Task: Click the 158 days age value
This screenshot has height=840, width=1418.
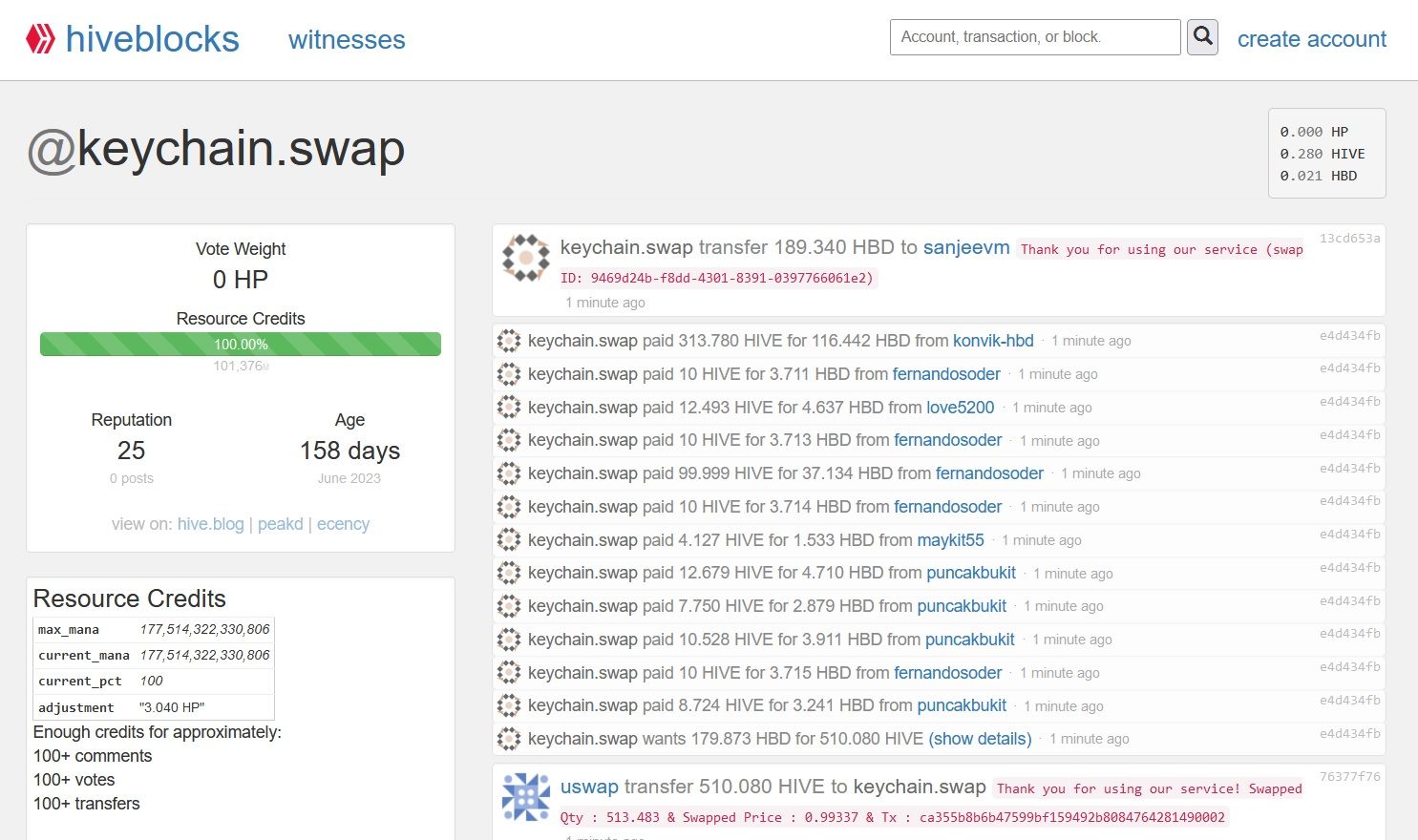Action: tap(349, 451)
